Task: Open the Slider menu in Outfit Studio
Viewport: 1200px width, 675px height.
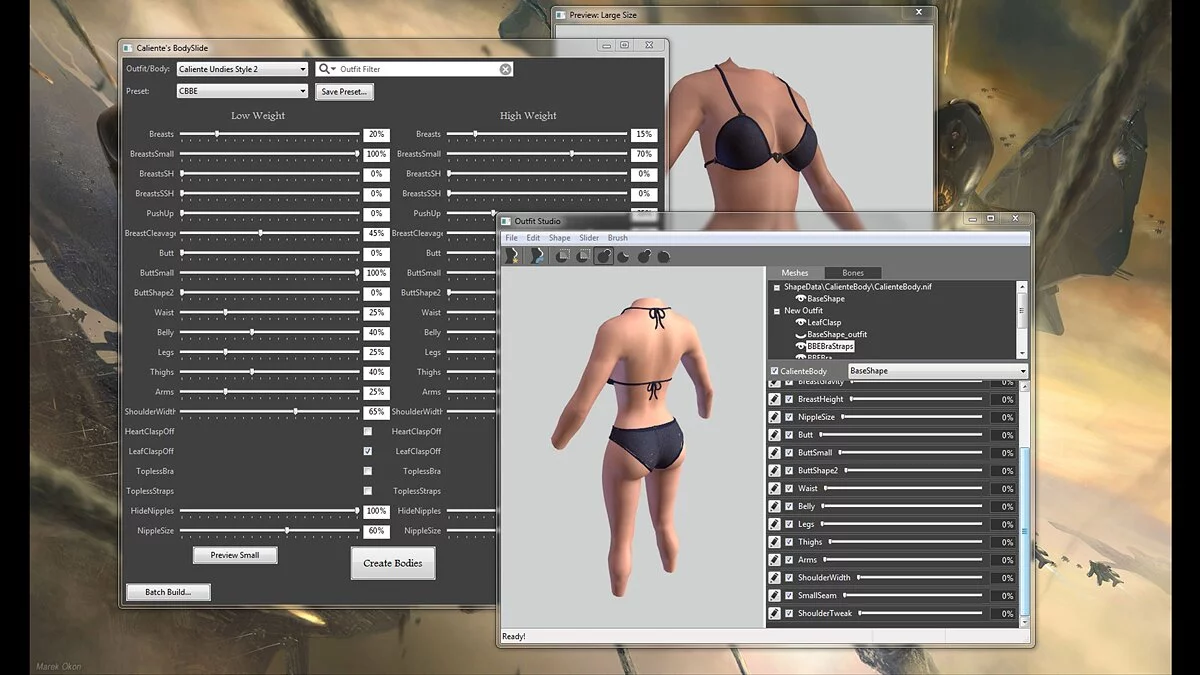Action: (589, 237)
